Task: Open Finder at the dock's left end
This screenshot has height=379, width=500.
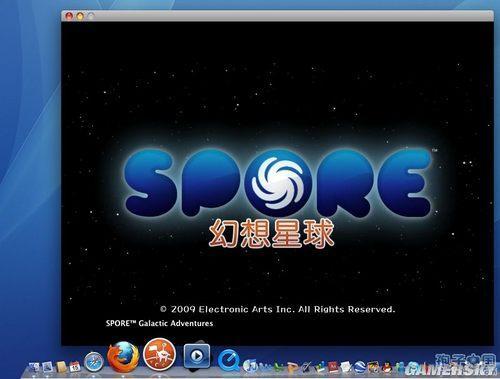Action: click(34, 367)
